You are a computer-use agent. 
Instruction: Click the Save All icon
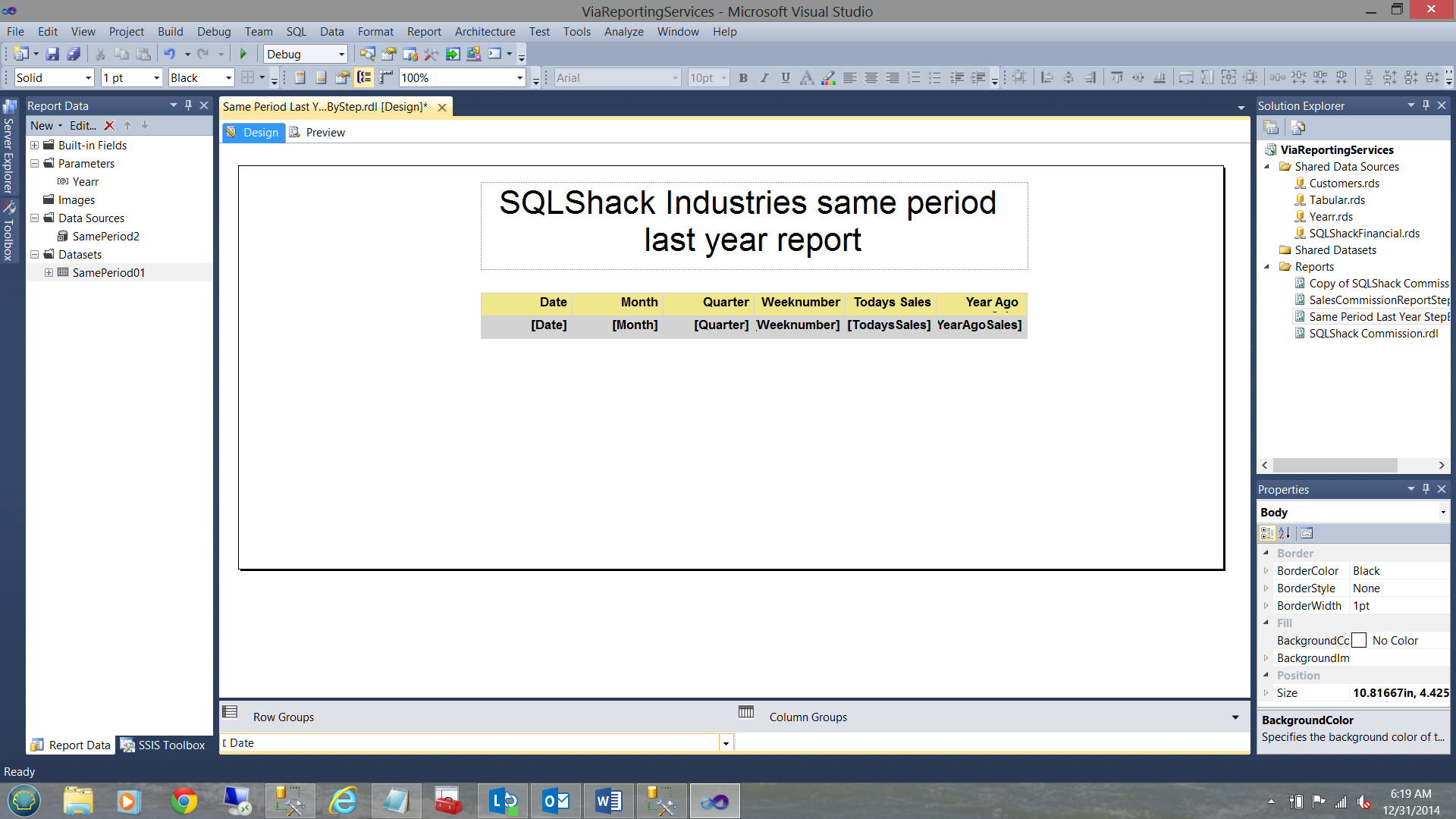(74, 54)
